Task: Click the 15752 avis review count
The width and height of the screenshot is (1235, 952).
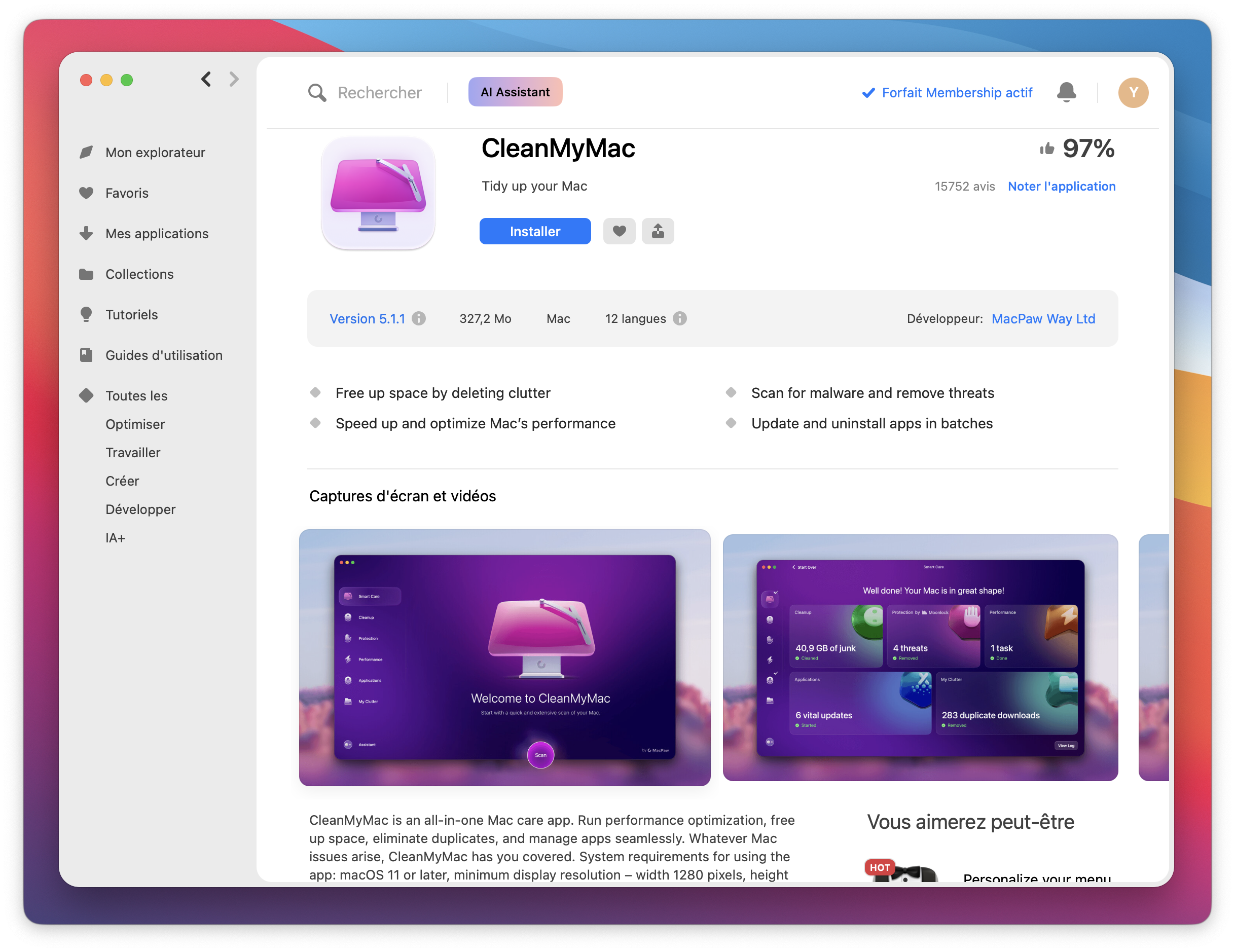Action: point(965,187)
